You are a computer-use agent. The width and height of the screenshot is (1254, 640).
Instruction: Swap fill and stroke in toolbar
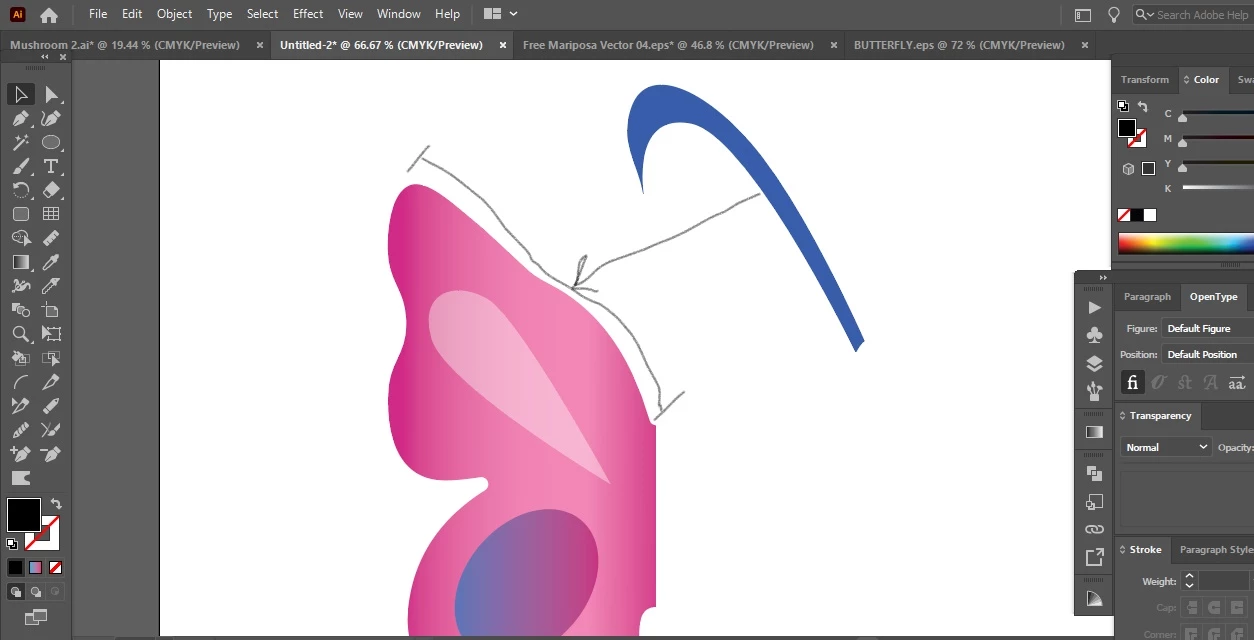pos(56,504)
